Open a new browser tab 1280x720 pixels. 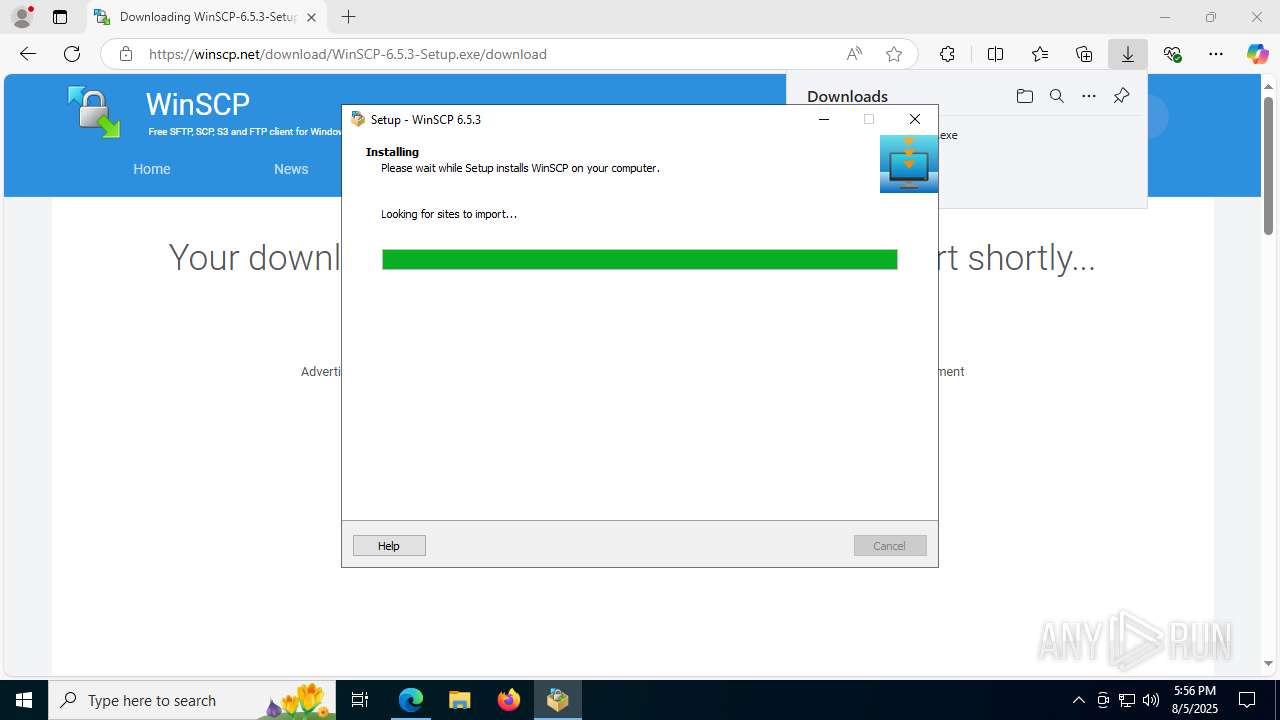tap(348, 17)
